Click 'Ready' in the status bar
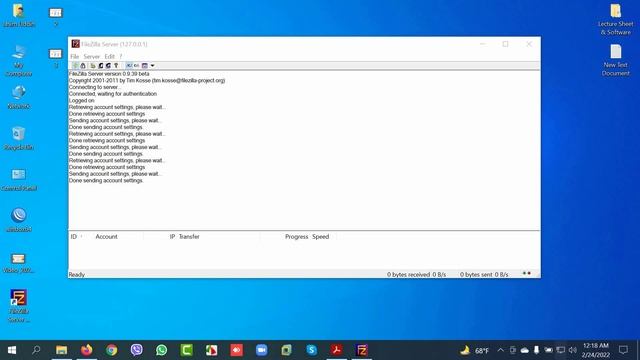 tap(77, 275)
